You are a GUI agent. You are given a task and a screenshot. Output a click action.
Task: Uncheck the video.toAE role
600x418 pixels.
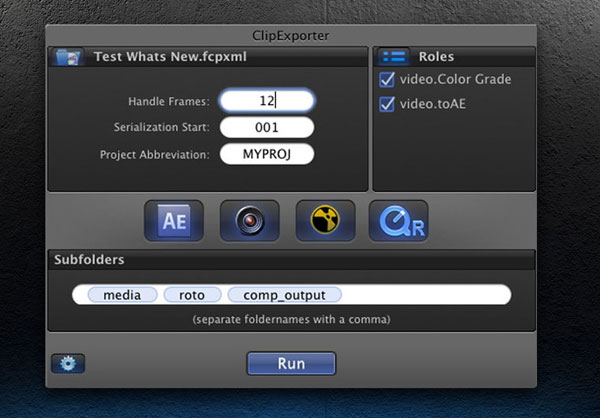[387, 104]
